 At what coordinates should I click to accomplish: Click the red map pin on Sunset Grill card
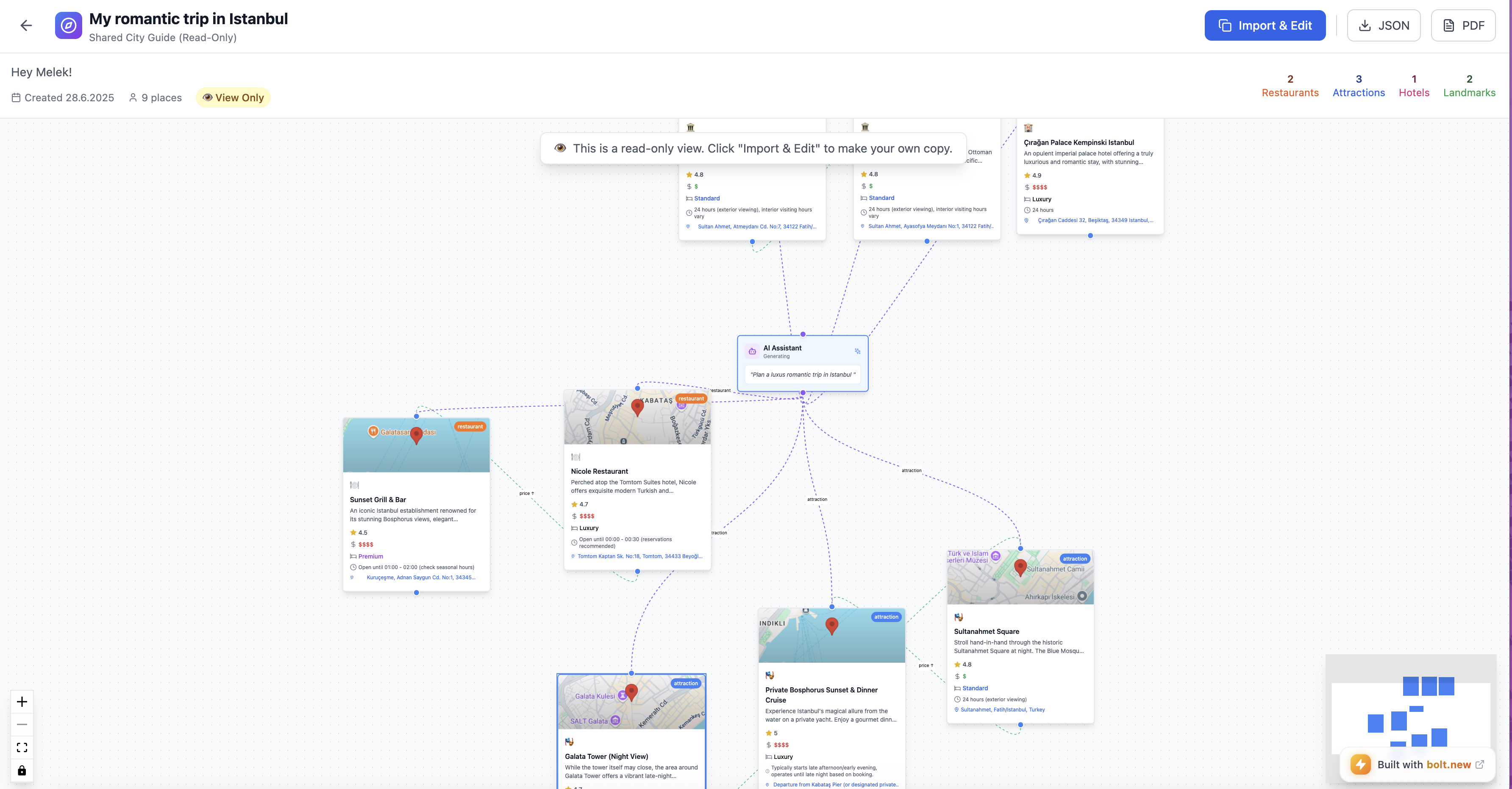coord(416,435)
